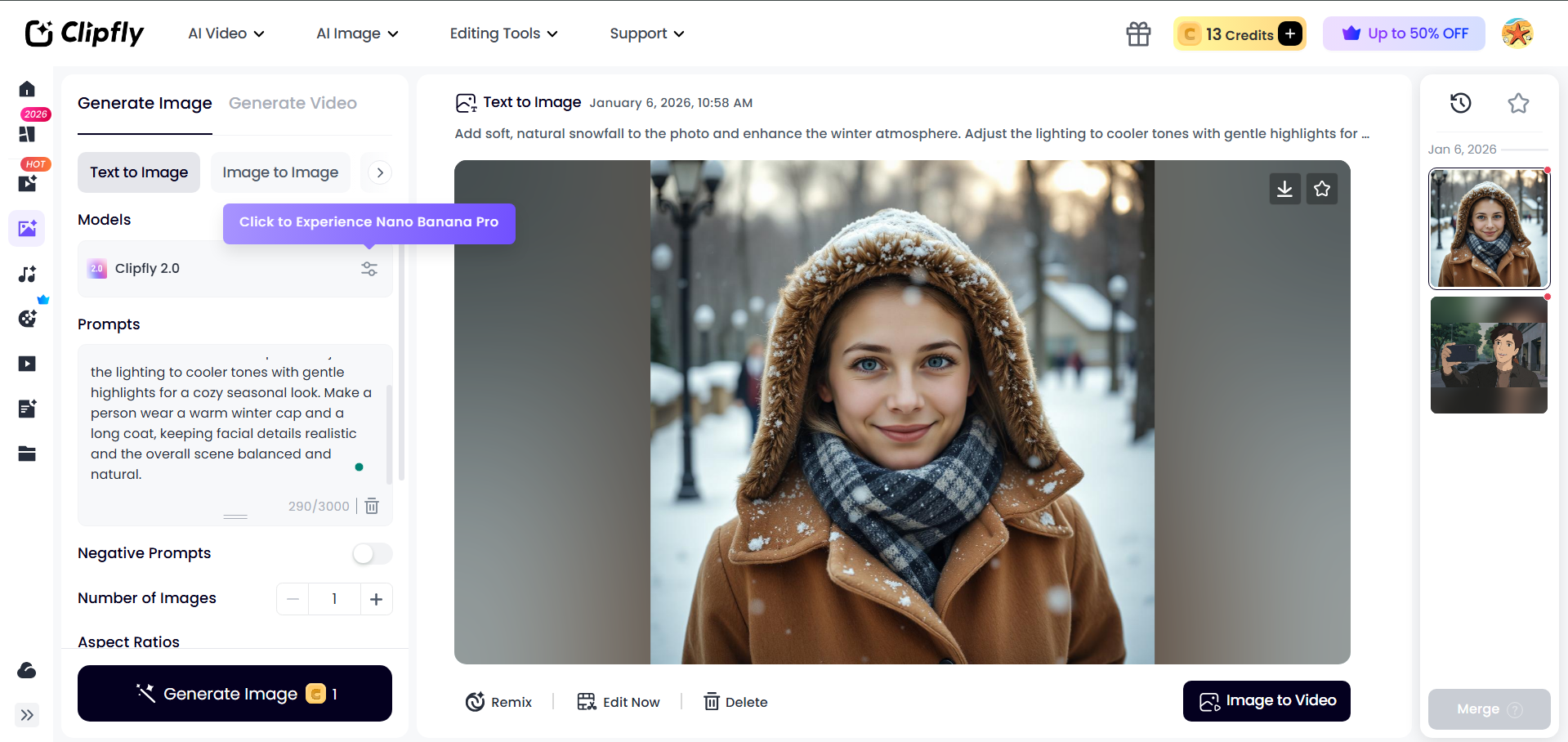Toggle favorites view in the right panel

1518,103
